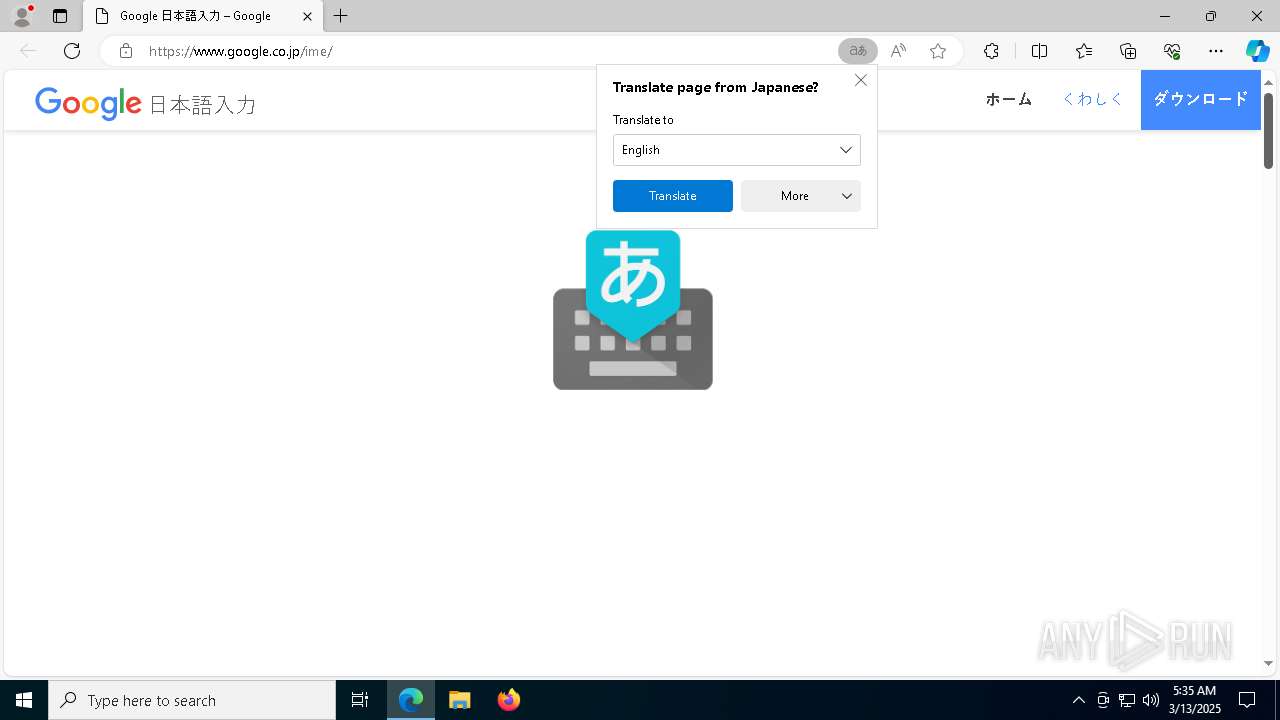Click the scrollbar up arrow

(x=1268, y=82)
